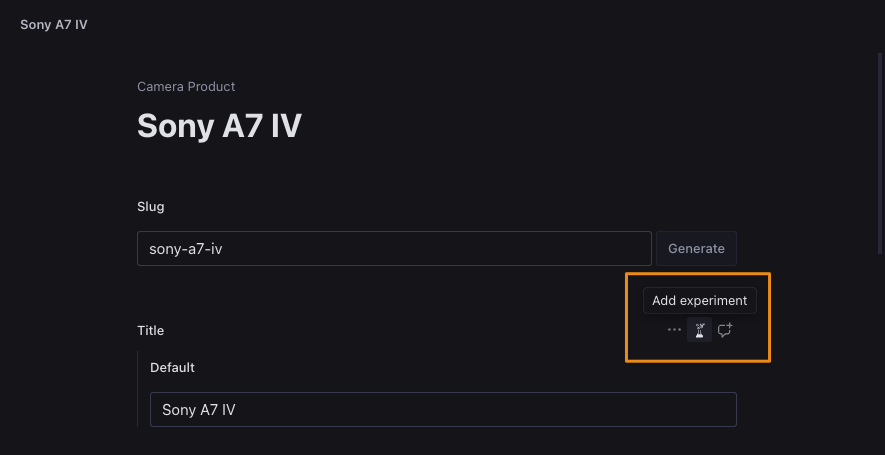Click the vertical scrollbar thumb
This screenshot has width=885, height=455.
tap(879, 154)
